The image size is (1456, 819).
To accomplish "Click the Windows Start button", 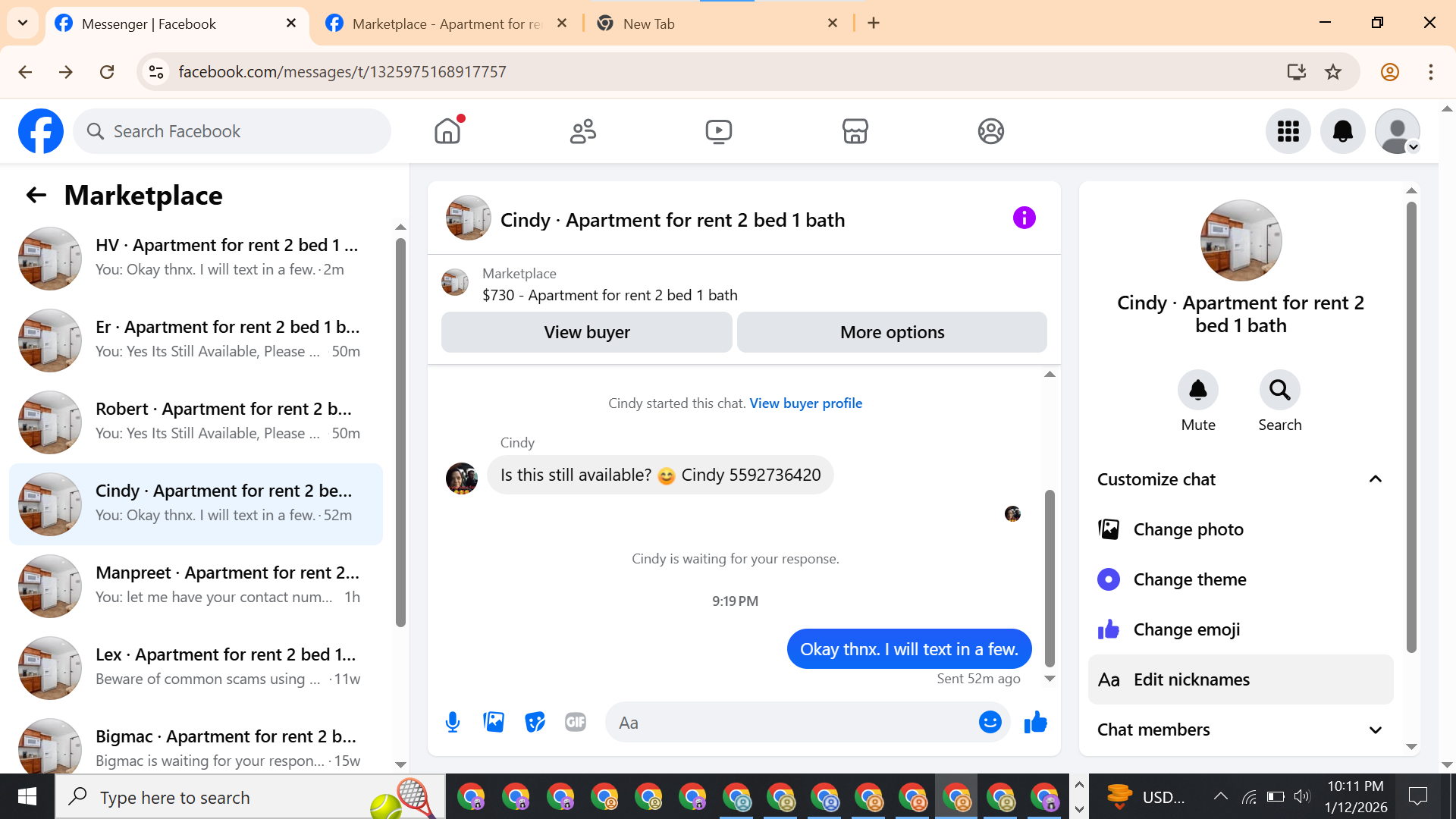I will (x=27, y=797).
